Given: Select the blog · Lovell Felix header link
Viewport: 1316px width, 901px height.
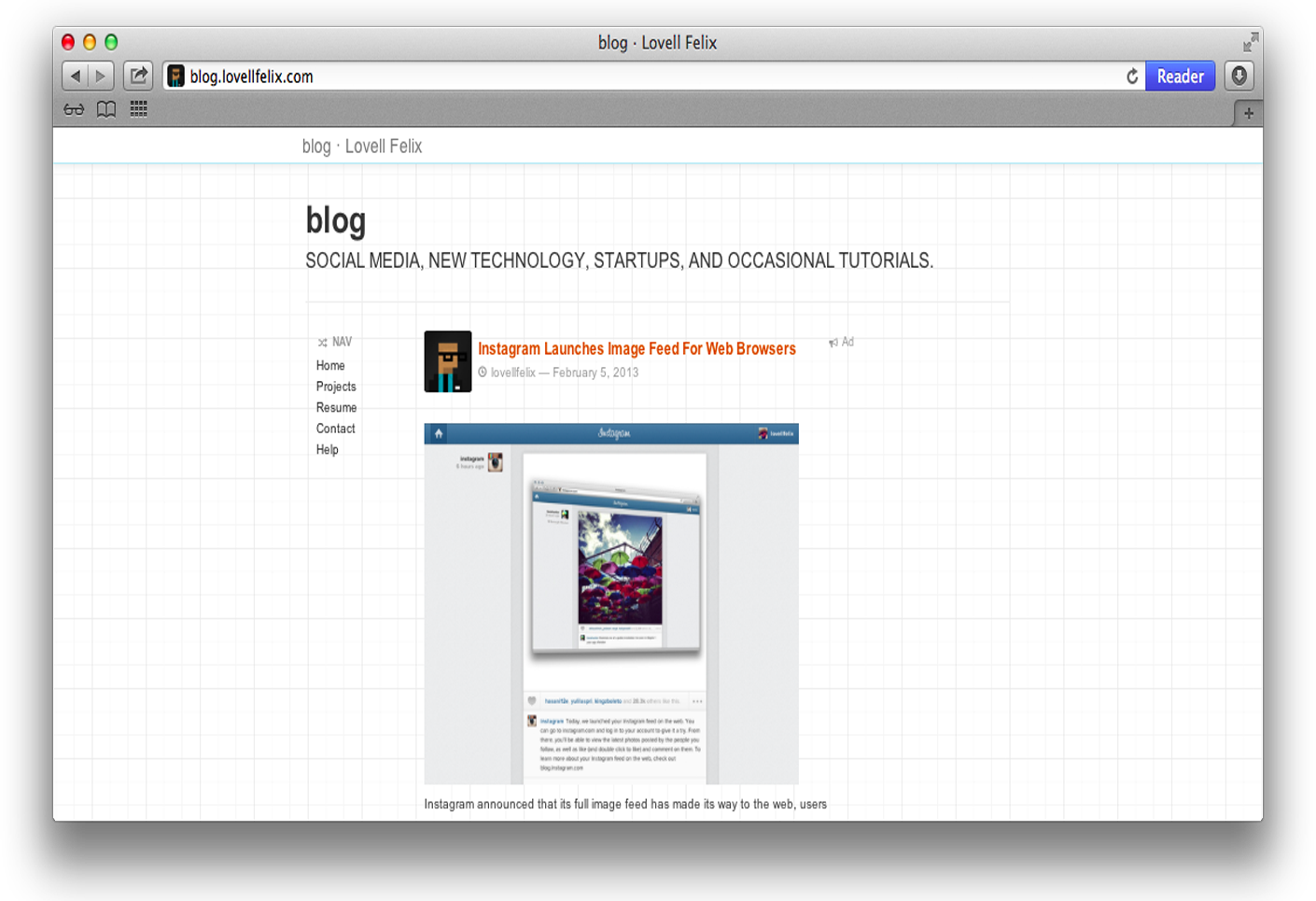Looking at the screenshot, I should click(x=361, y=146).
